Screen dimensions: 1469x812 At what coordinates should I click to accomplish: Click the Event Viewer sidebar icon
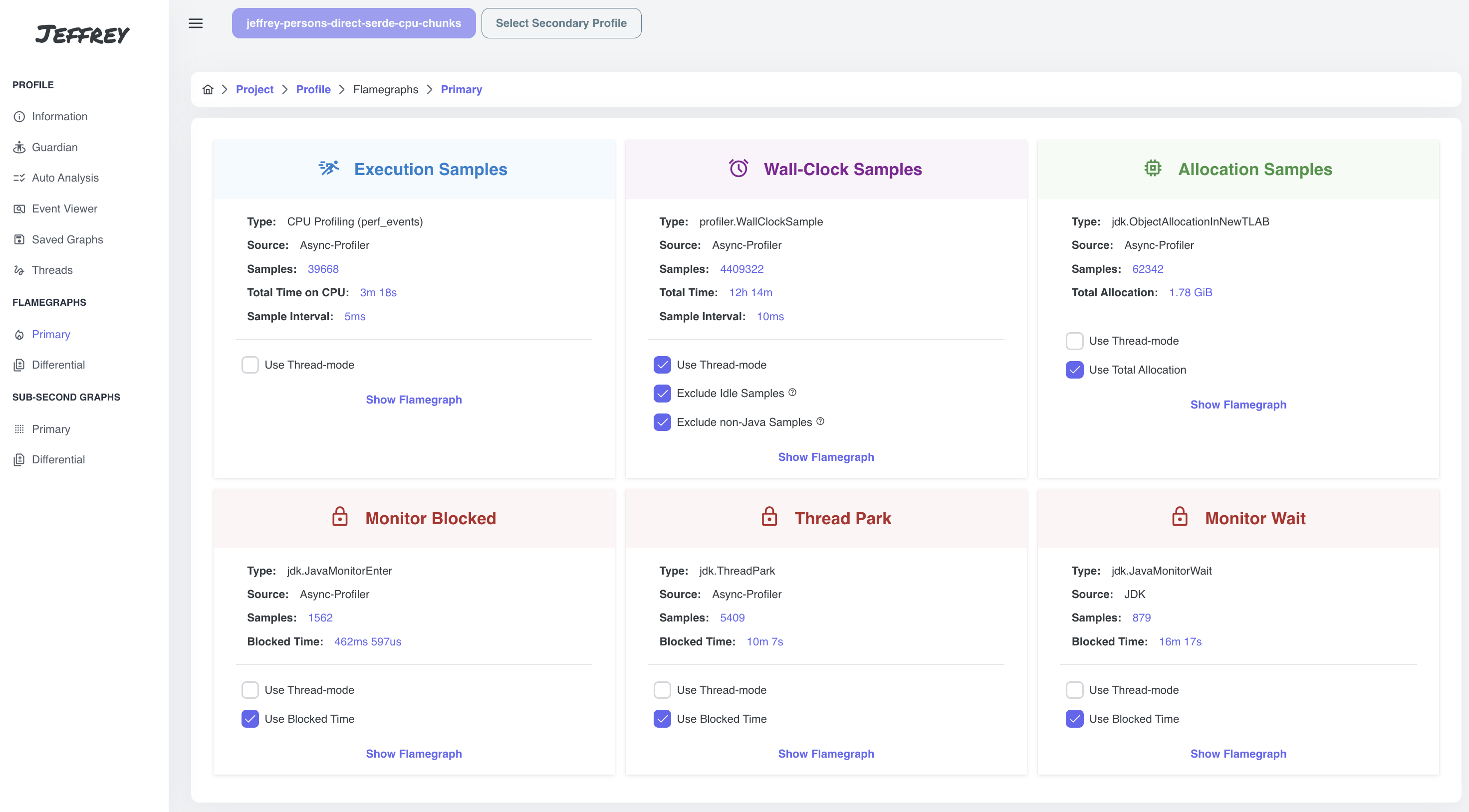coord(19,208)
